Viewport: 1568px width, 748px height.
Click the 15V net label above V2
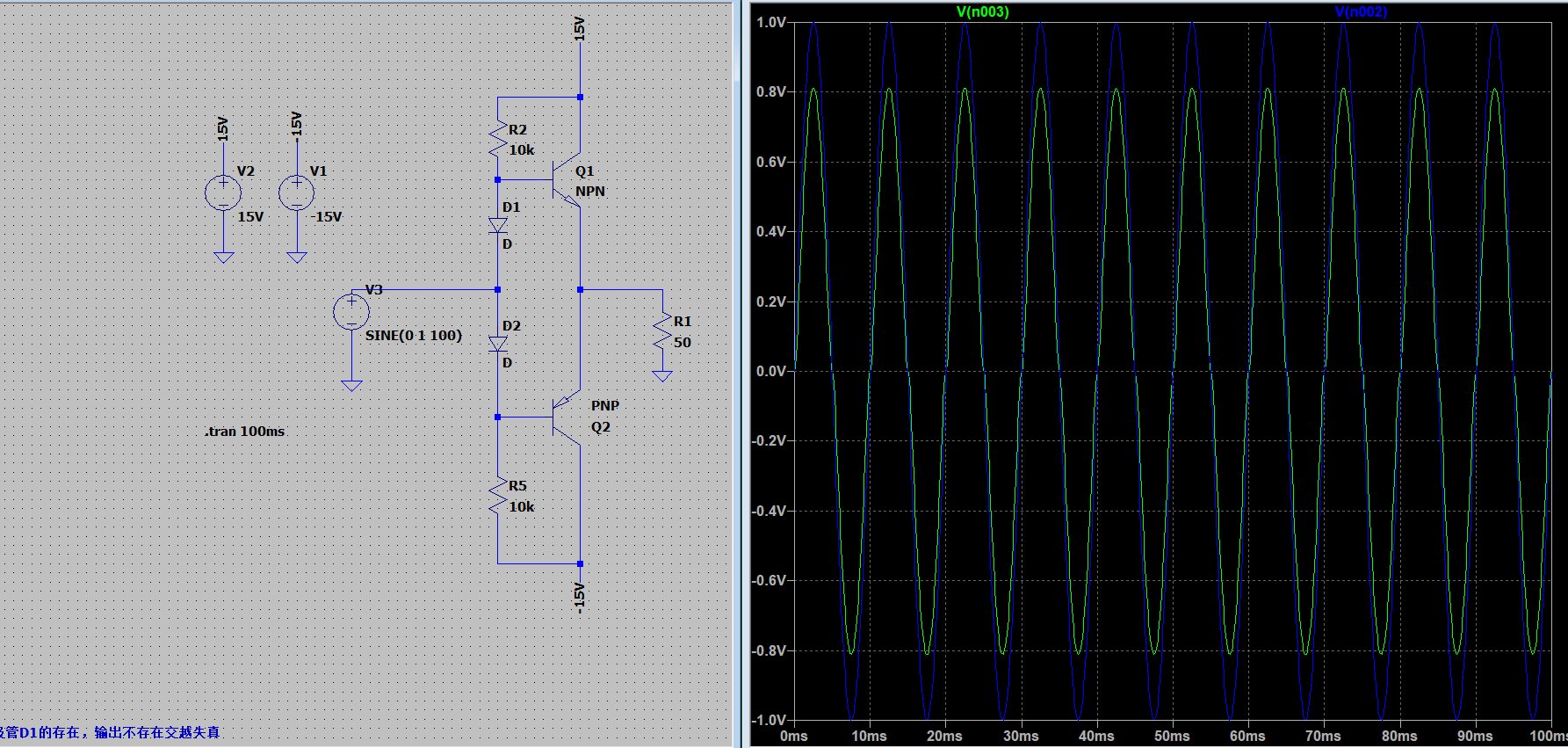[222, 129]
